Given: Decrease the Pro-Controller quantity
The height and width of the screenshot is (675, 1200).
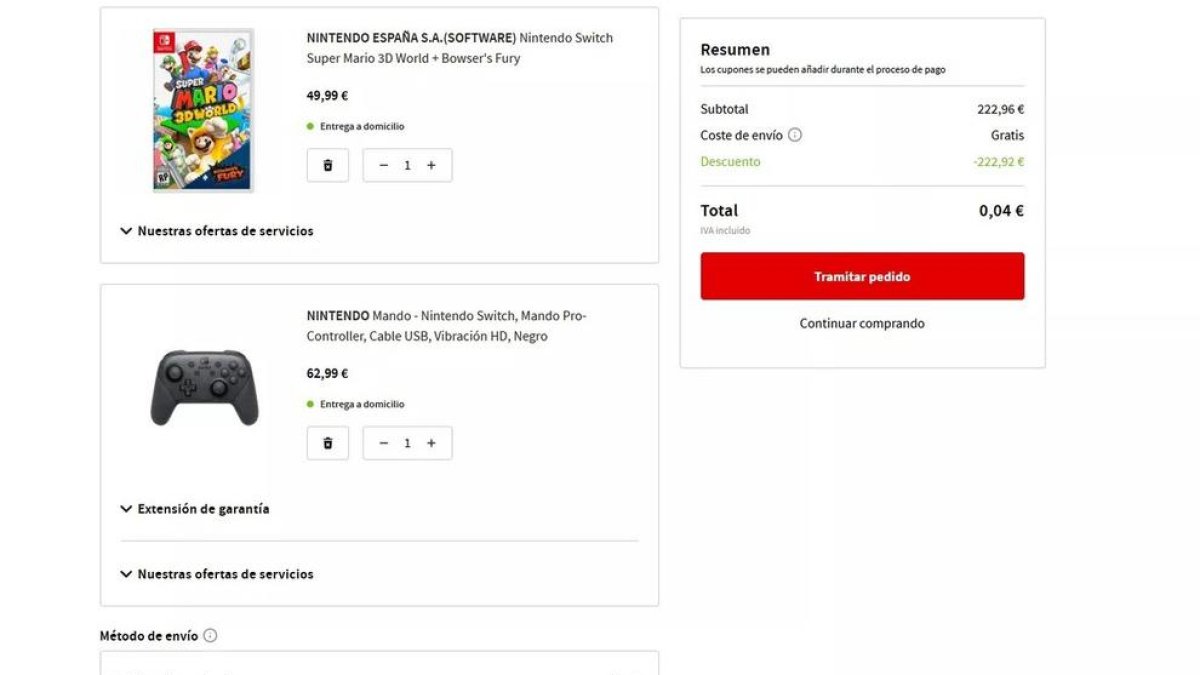Looking at the screenshot, I should pyautogui.click(x=383, y=442).
